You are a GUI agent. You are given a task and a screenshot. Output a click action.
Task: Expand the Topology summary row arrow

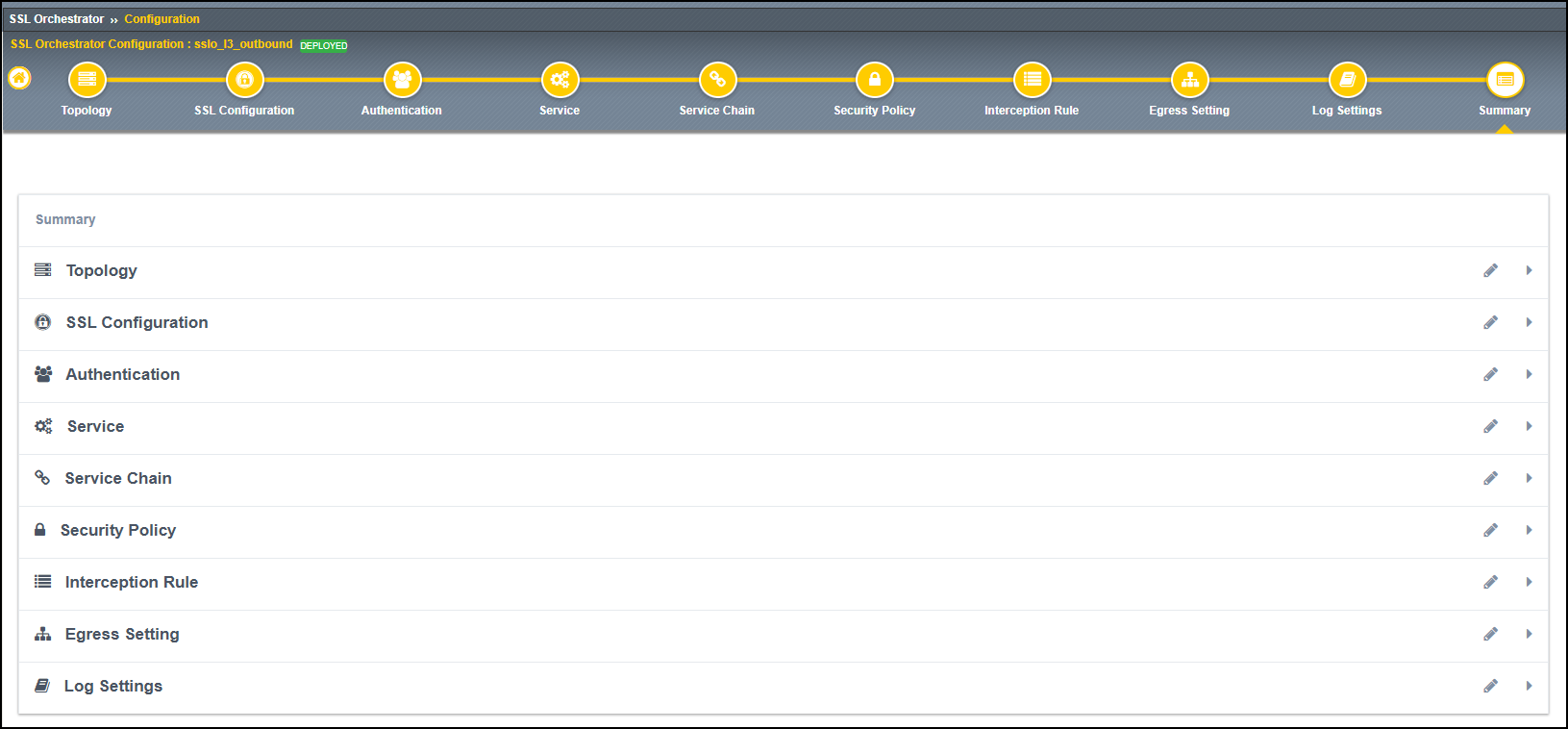pos(1529,270)
